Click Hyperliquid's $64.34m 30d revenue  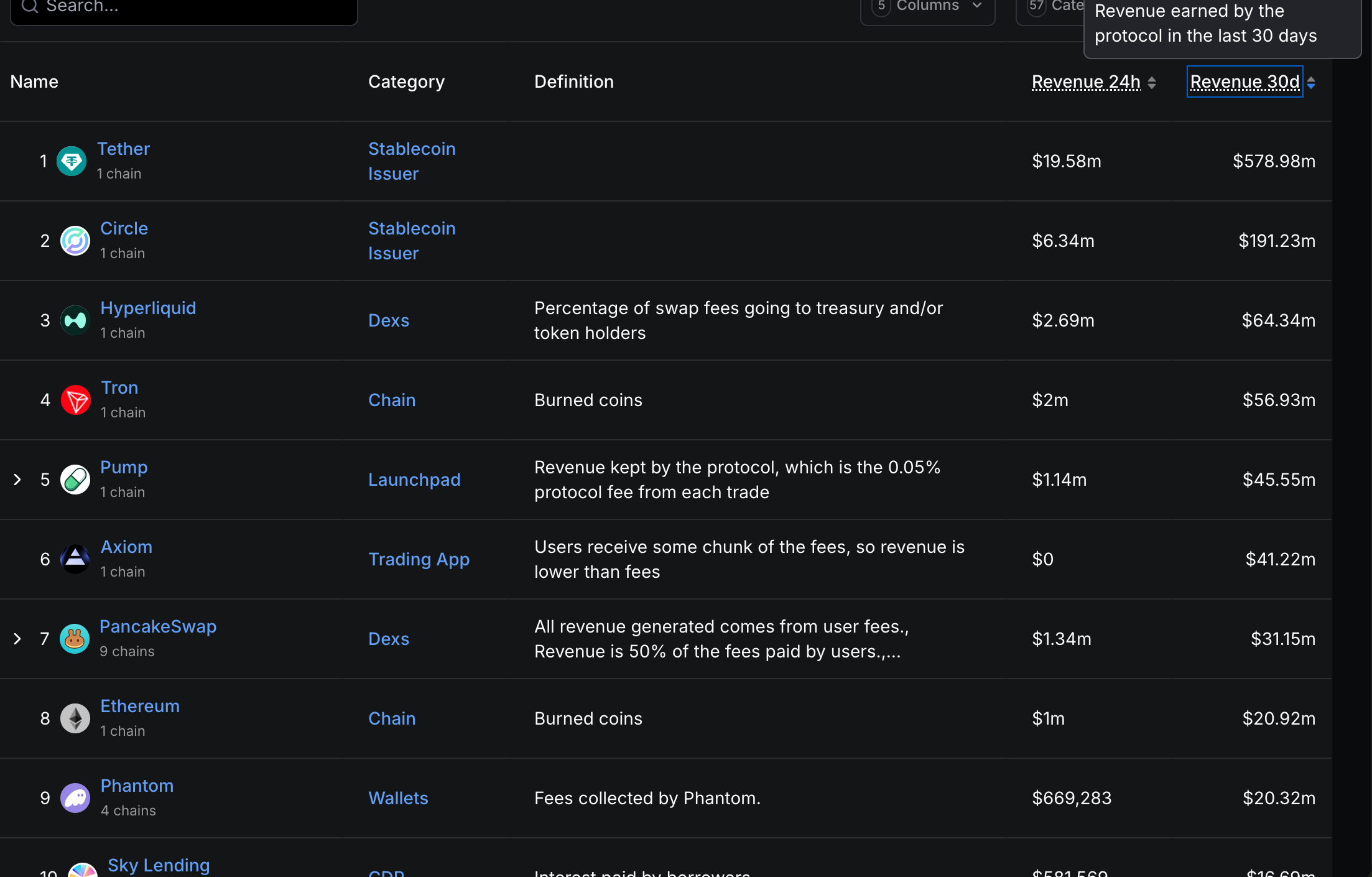(1279, 320)
